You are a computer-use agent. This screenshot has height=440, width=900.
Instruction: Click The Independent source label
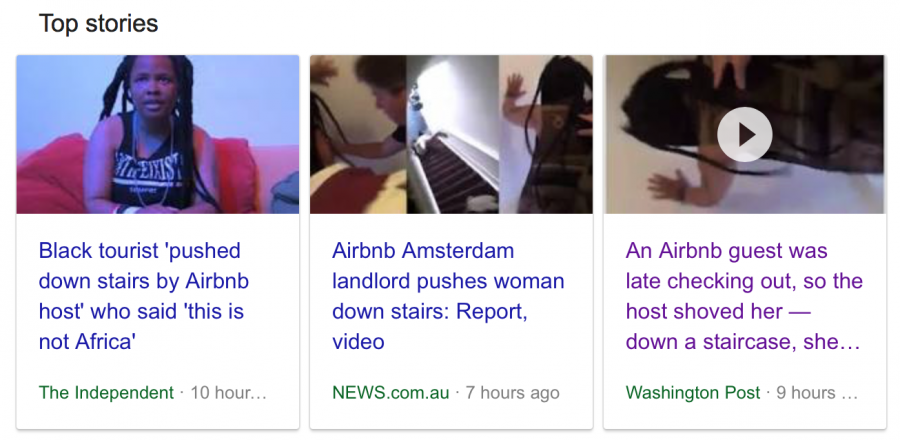[106, 393]
